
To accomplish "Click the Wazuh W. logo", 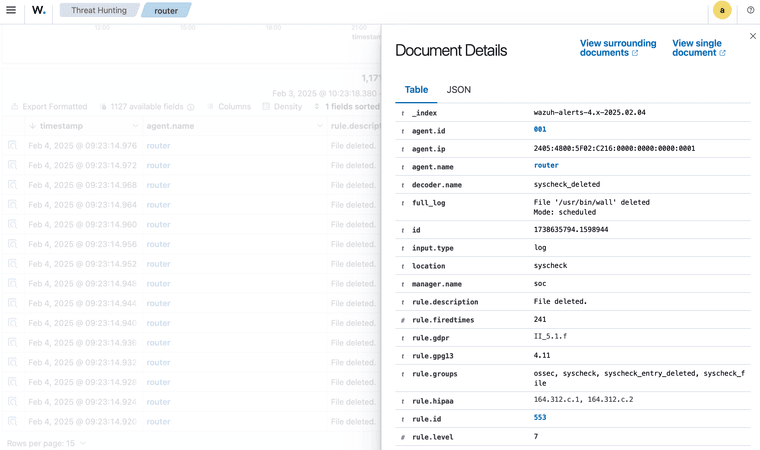I will tap(39, 10).
